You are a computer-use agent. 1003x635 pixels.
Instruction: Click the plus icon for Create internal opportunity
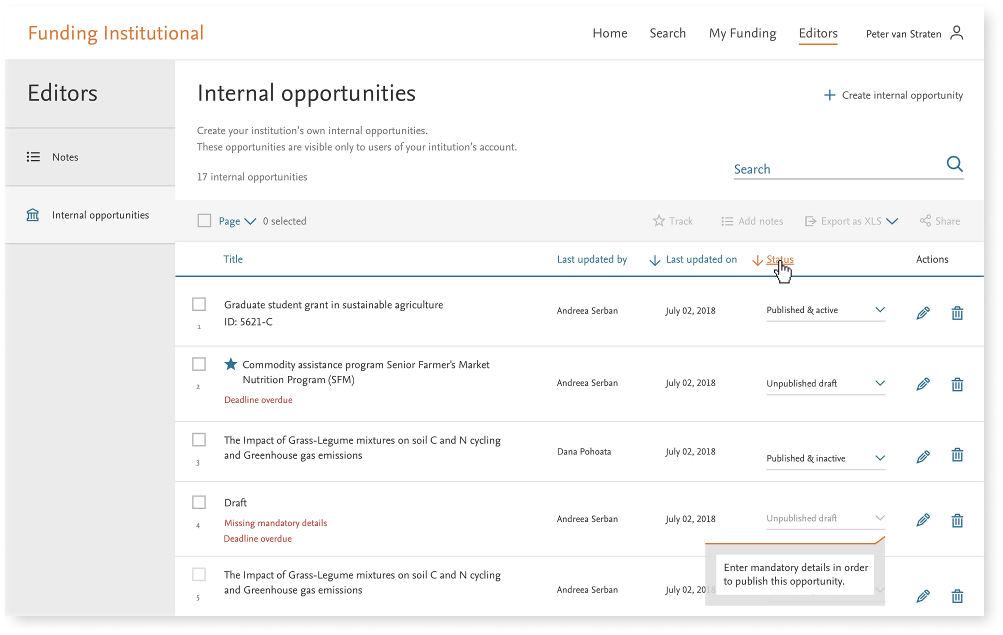829,95
